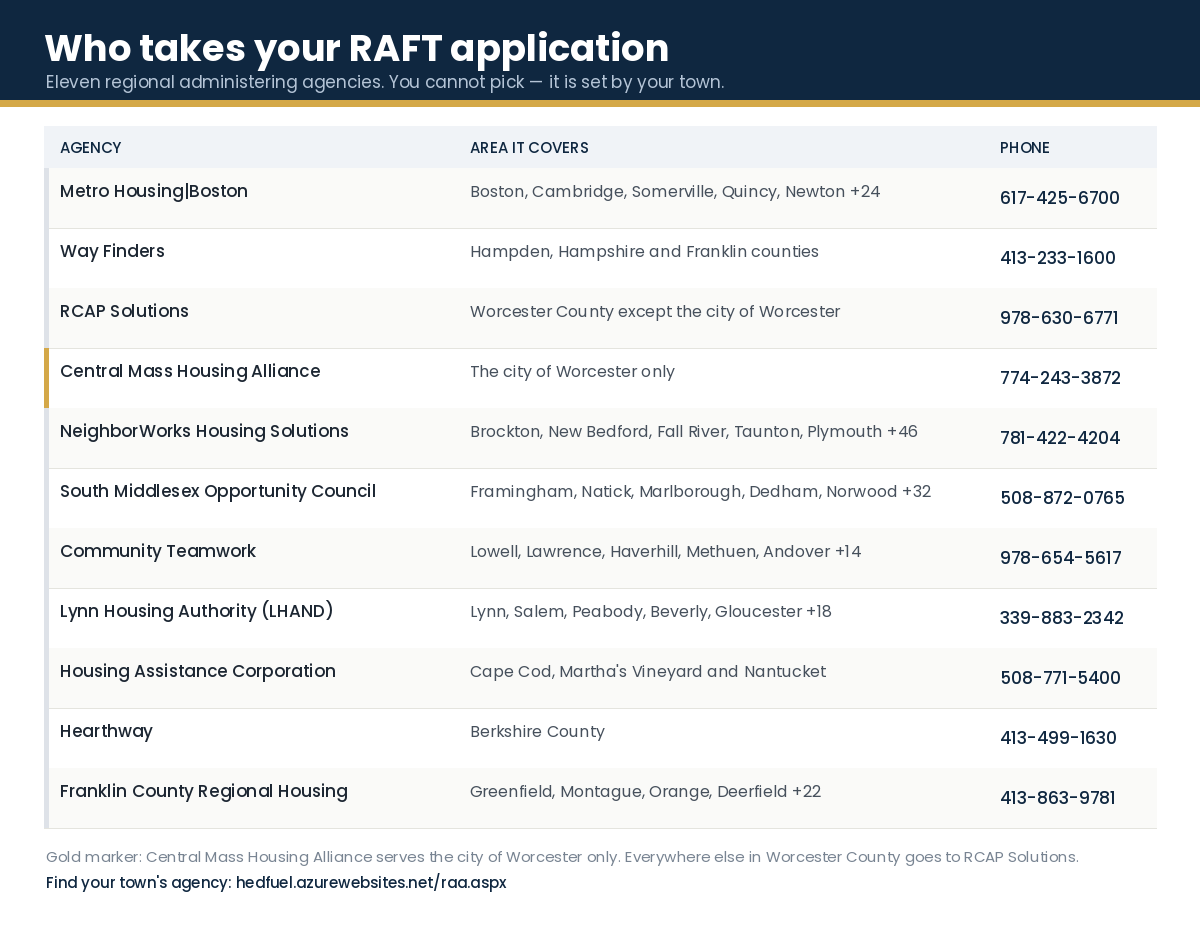Screen dimensions: 1200x930
Task: Click Lynn, Salem, Peabody coverage area
Action: (x=651, y=611)
